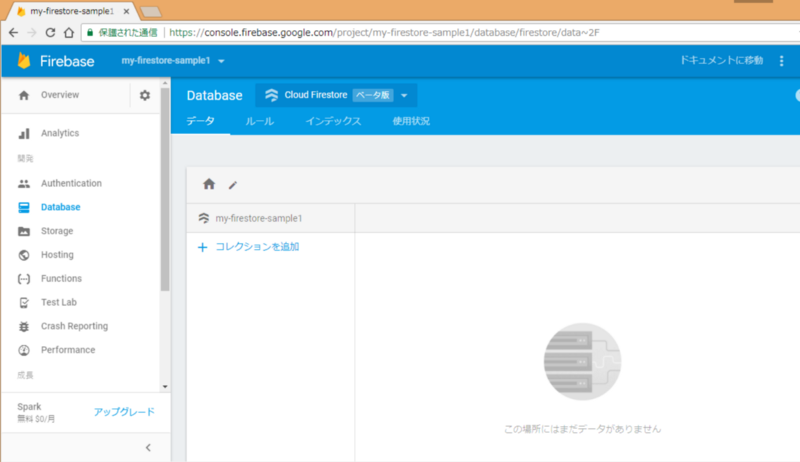Viewport: 800px width, 462px height.
Task: Switch to the 使用状況 tab
Action: click(411, 121)
